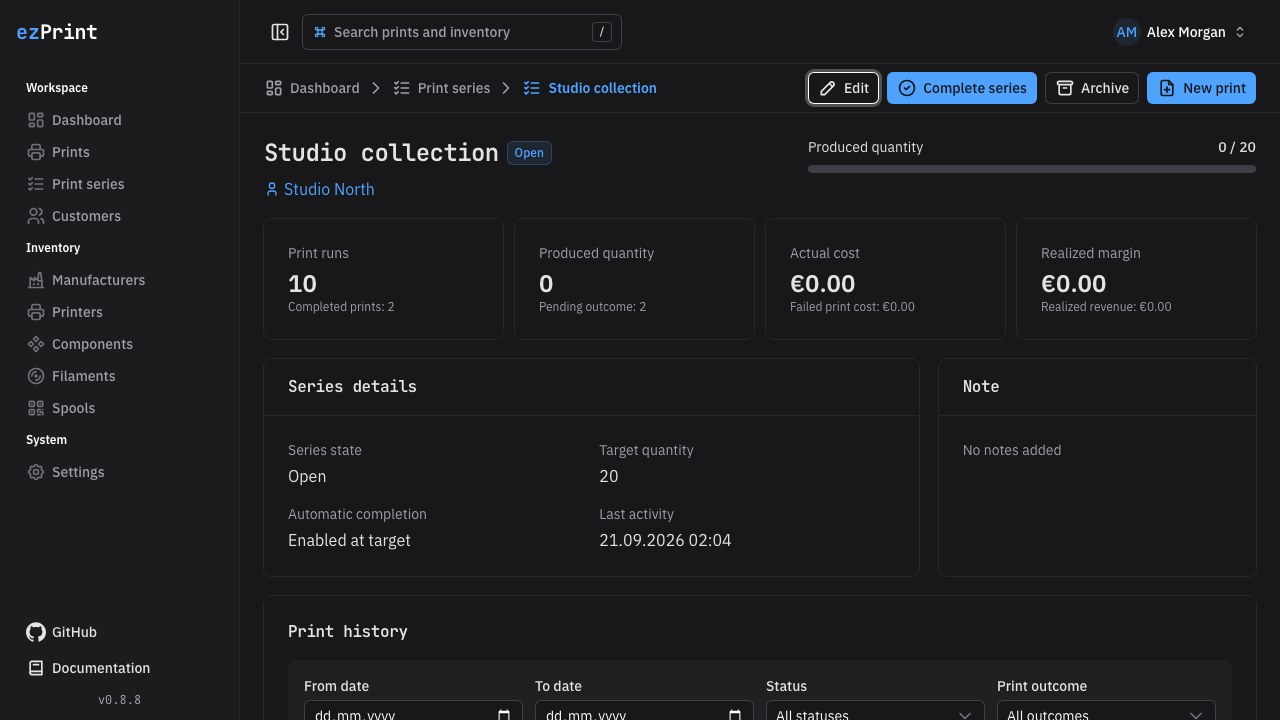The height and width of the screenshot is (720, 1280).
Task: Click the GitHub logo icon
Action: coord(36,632)
